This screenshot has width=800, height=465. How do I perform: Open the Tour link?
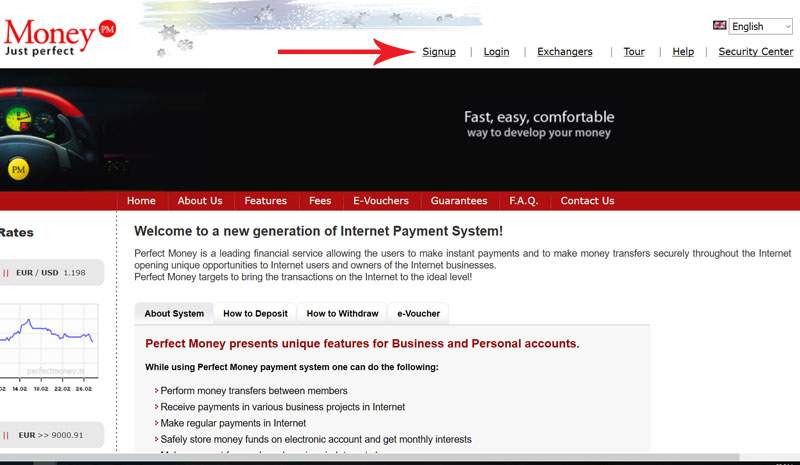click(634, 52)
